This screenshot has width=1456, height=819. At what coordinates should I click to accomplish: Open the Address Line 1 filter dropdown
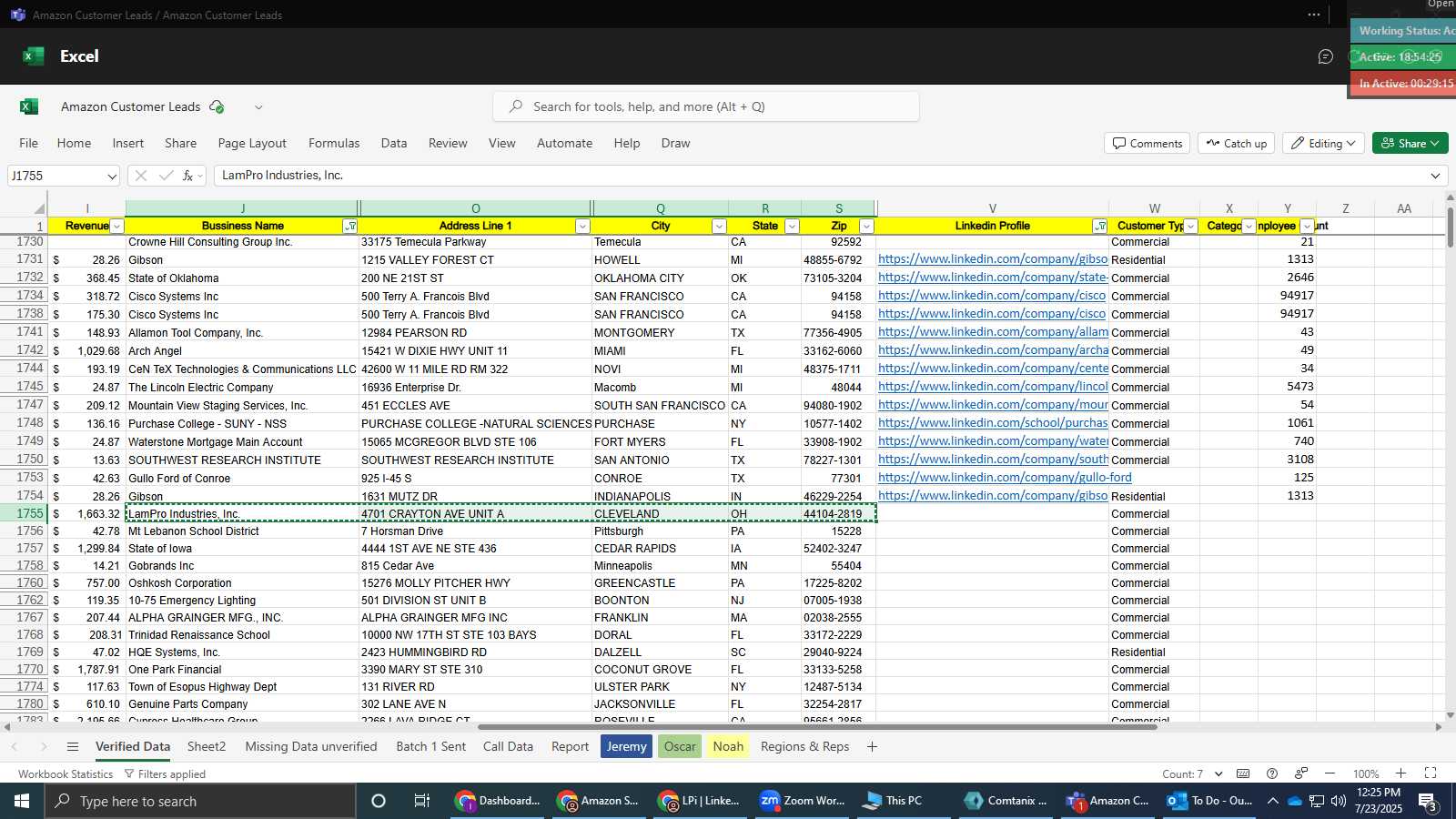582,227
